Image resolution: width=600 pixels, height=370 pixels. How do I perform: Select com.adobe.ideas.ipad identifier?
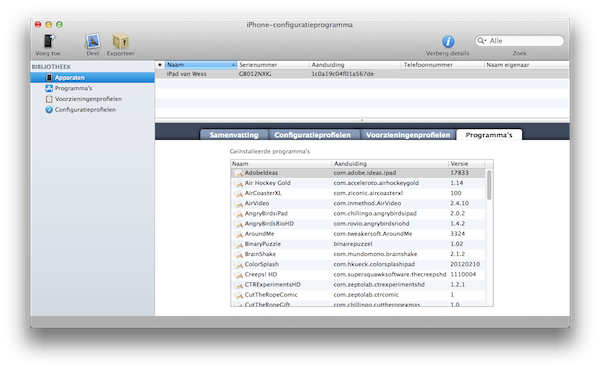365,173
